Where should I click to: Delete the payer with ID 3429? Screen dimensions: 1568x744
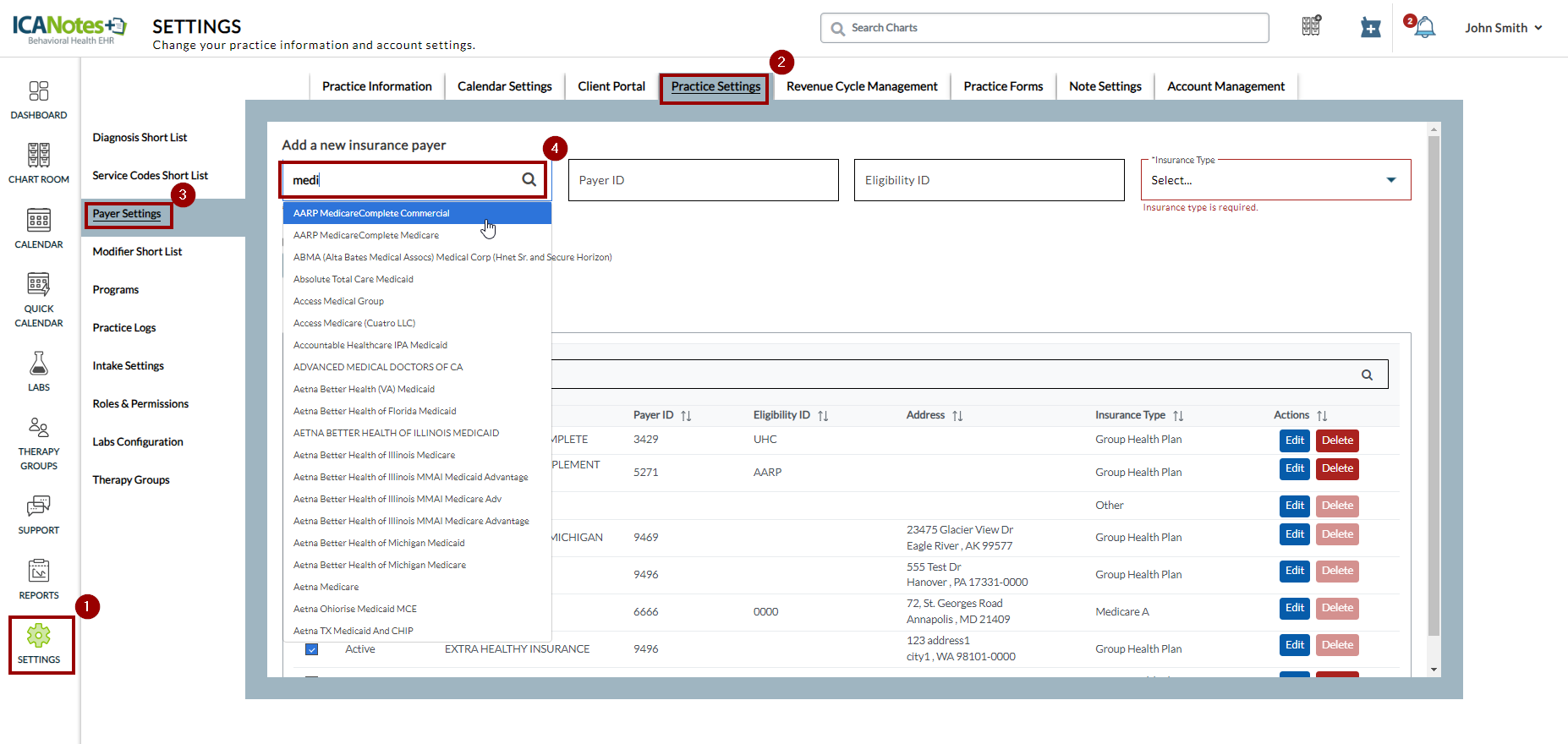1336,440
